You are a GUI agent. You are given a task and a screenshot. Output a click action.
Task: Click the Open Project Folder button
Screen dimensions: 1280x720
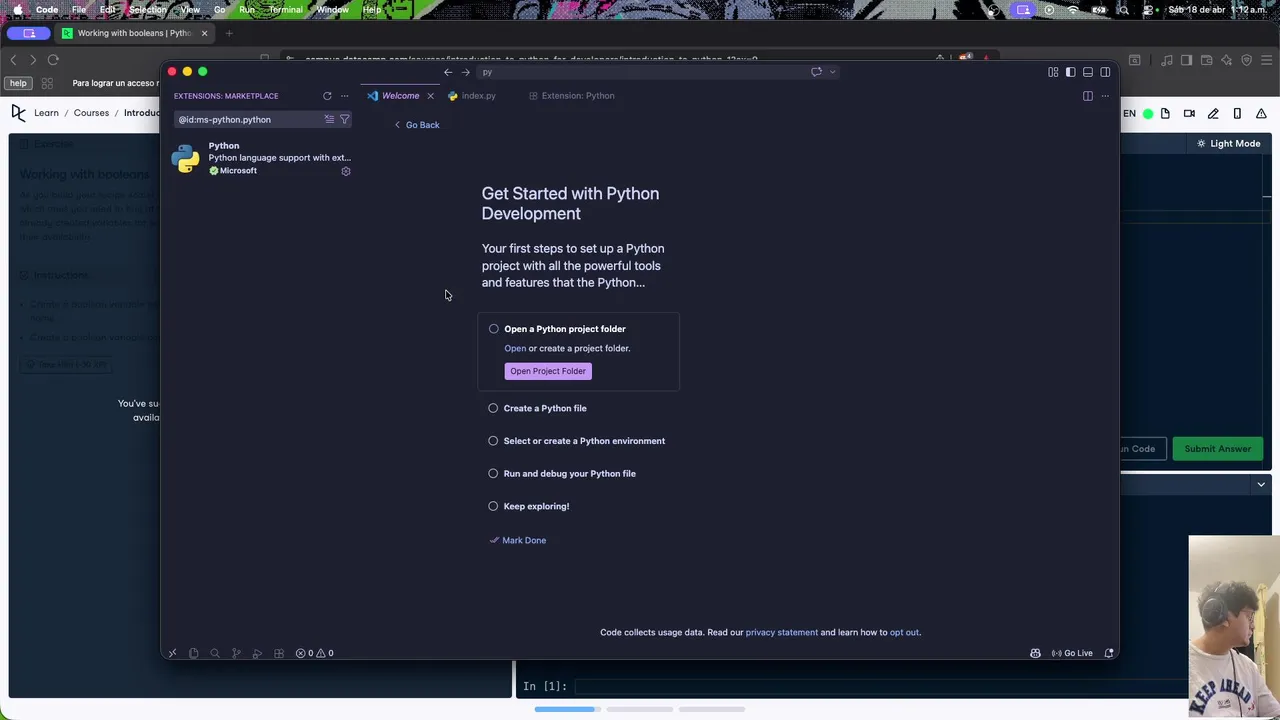(548, 371)
